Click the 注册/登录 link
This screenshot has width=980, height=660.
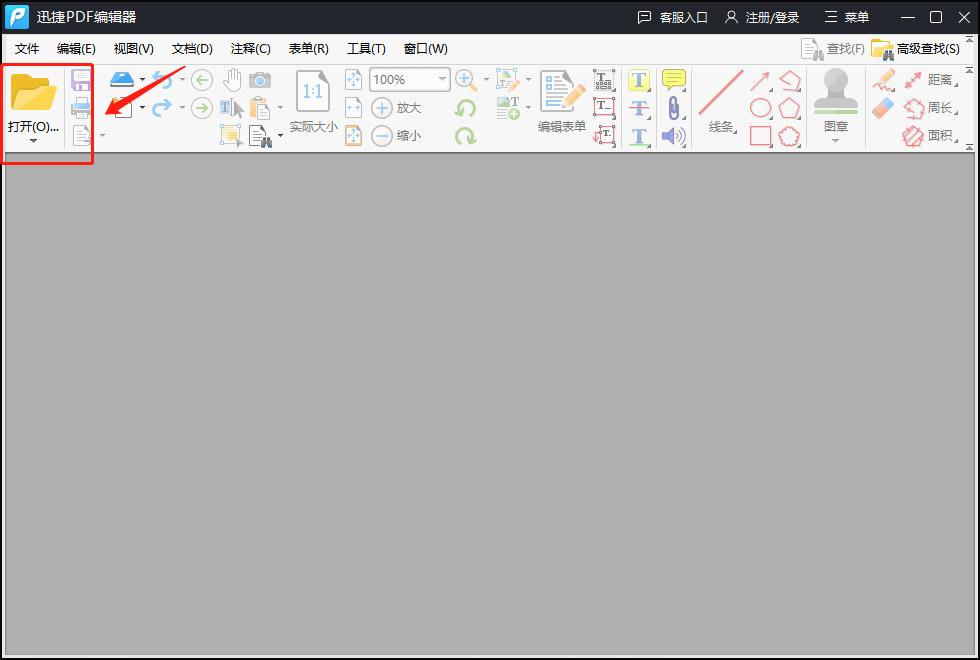[772, 17]
